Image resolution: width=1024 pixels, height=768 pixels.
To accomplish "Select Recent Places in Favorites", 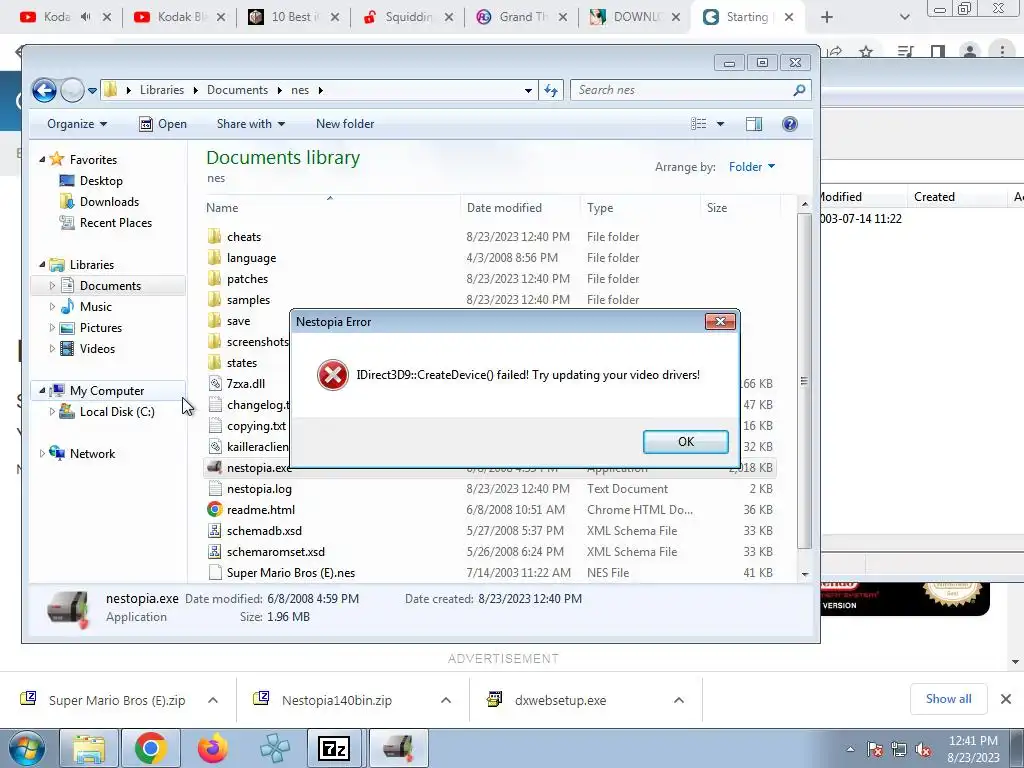I will point(115,223).
